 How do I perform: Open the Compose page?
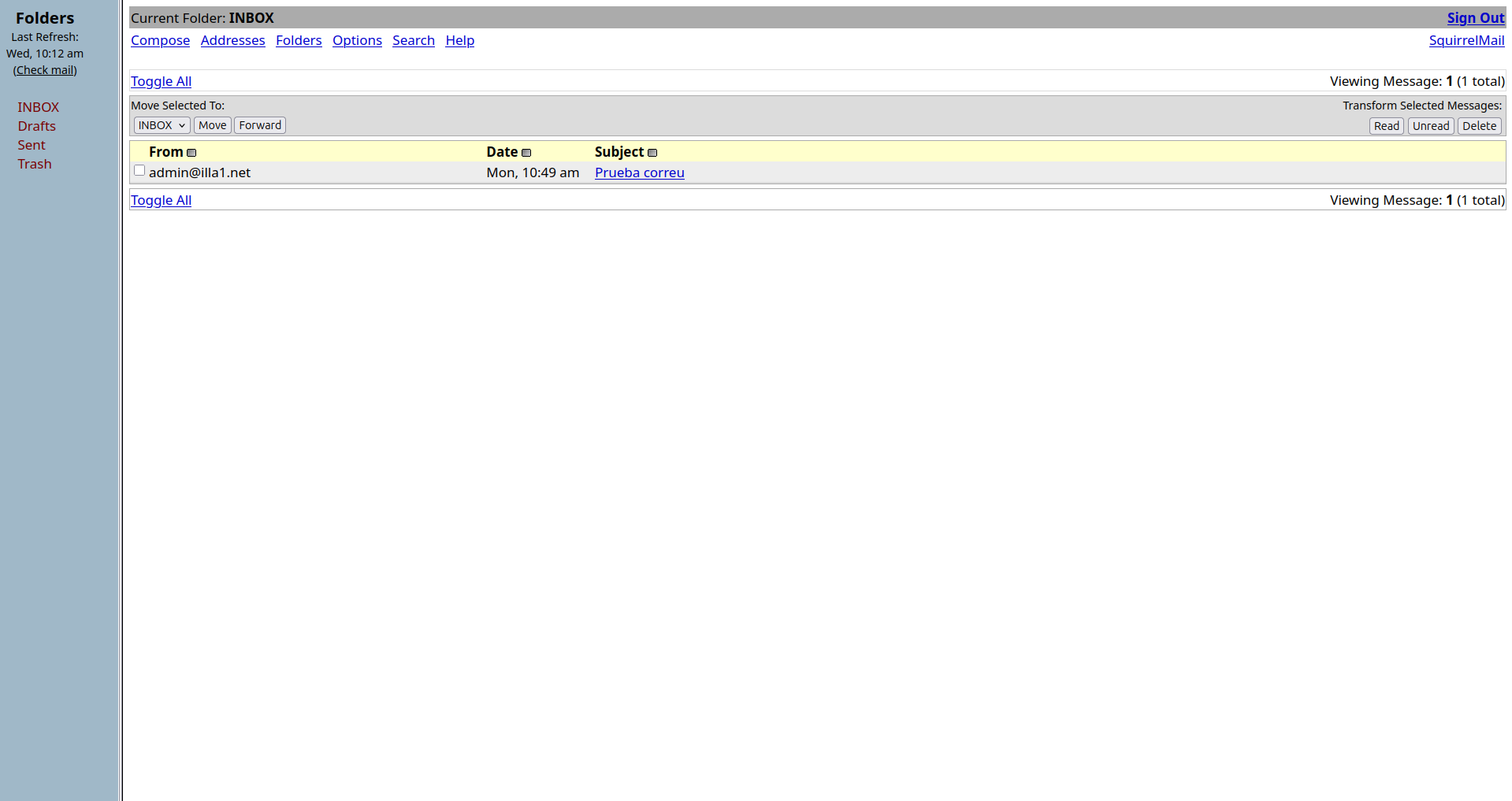(x=160, y=40)
